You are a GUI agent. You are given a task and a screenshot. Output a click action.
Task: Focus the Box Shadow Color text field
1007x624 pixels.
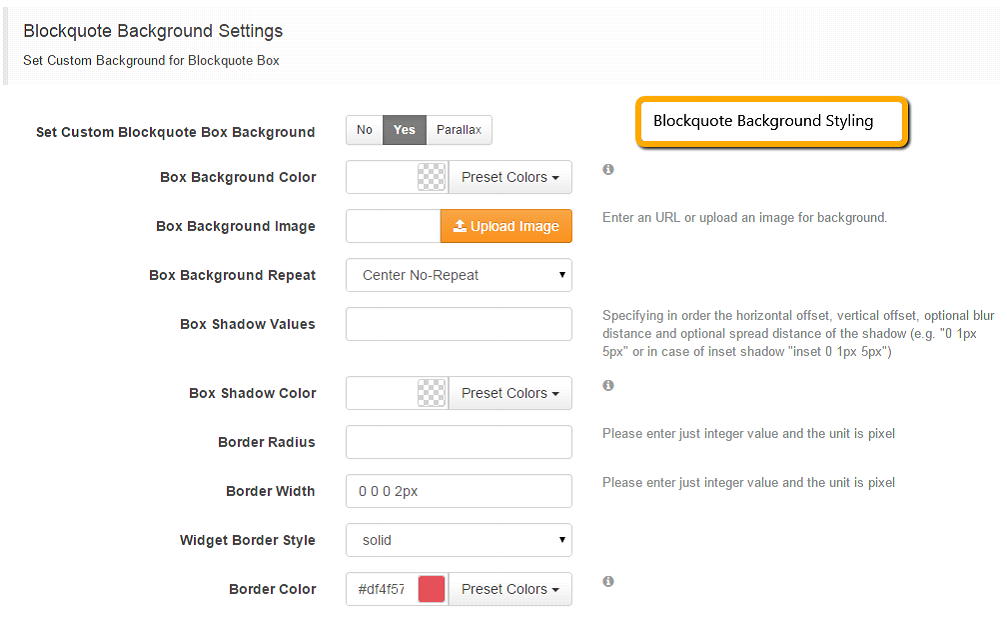pyautogui.click(x=382, y=393)
